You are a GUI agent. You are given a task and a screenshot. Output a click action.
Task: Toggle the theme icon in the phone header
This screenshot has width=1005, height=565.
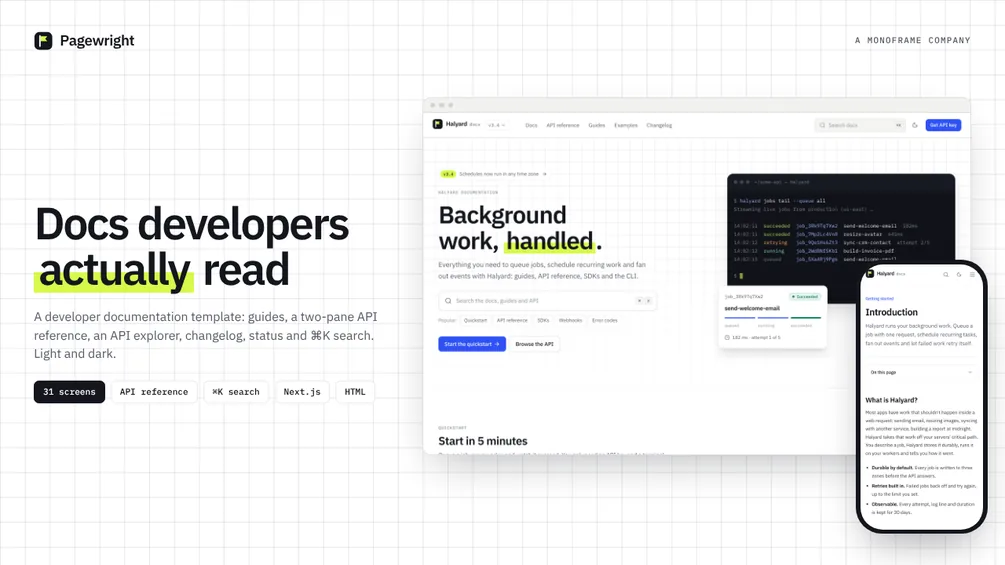[959, 274]
